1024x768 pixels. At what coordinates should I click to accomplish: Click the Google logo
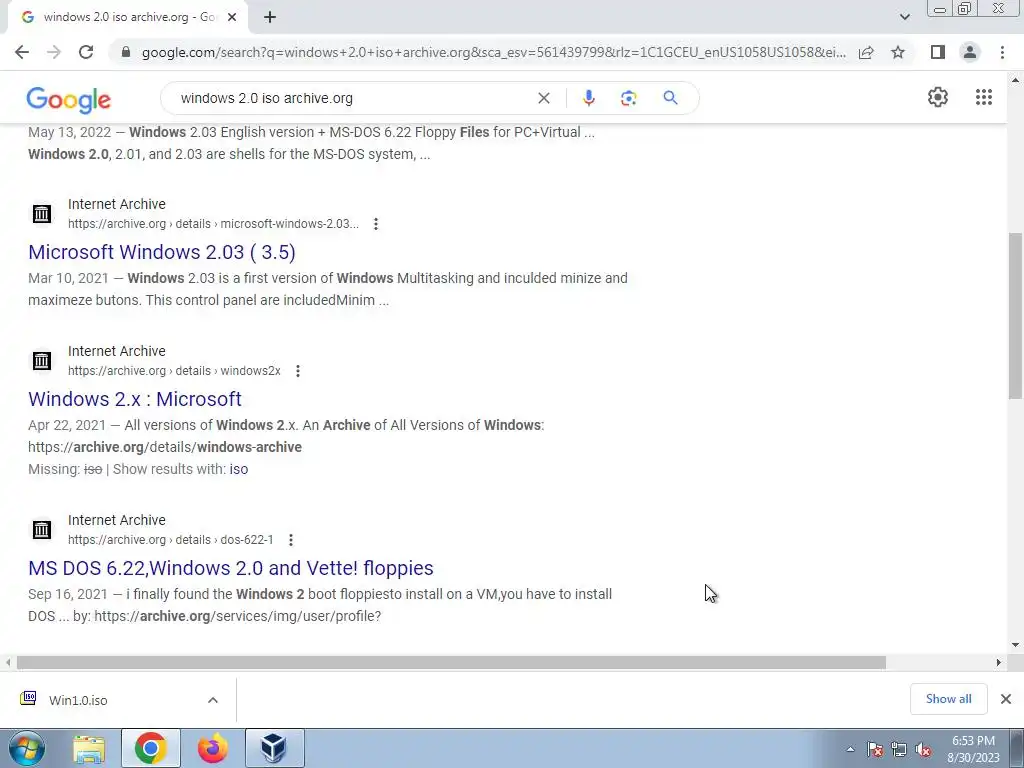click(x=69, y=99)
